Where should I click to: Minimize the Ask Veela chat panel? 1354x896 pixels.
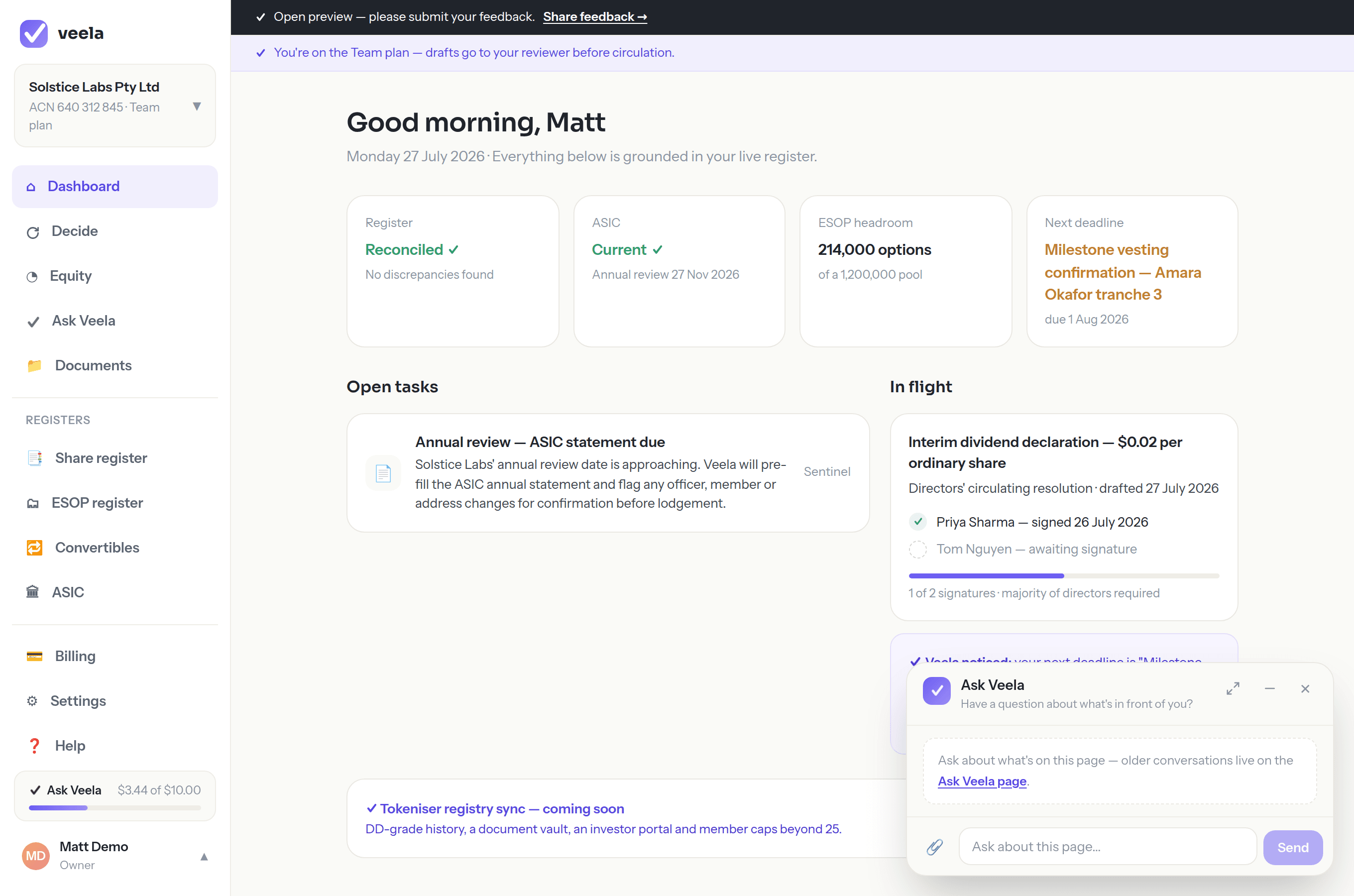[1269, 688]
